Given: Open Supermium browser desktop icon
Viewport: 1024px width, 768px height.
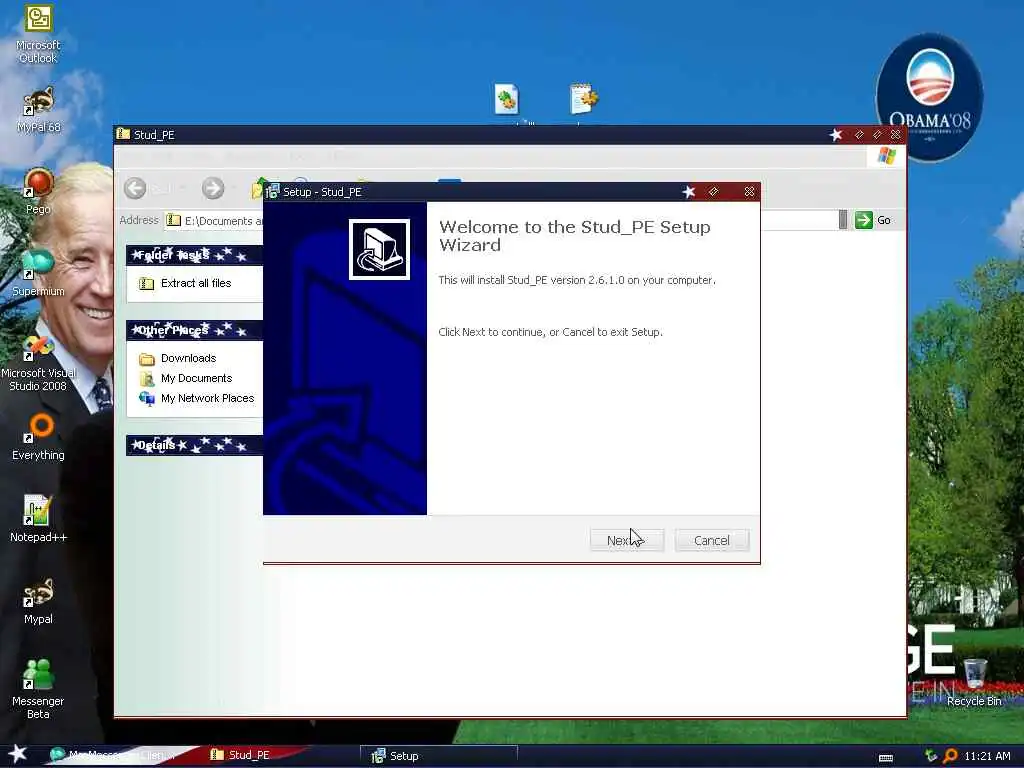Looking at the screenshot, I should pyautogui.click(x=38, y=273).
